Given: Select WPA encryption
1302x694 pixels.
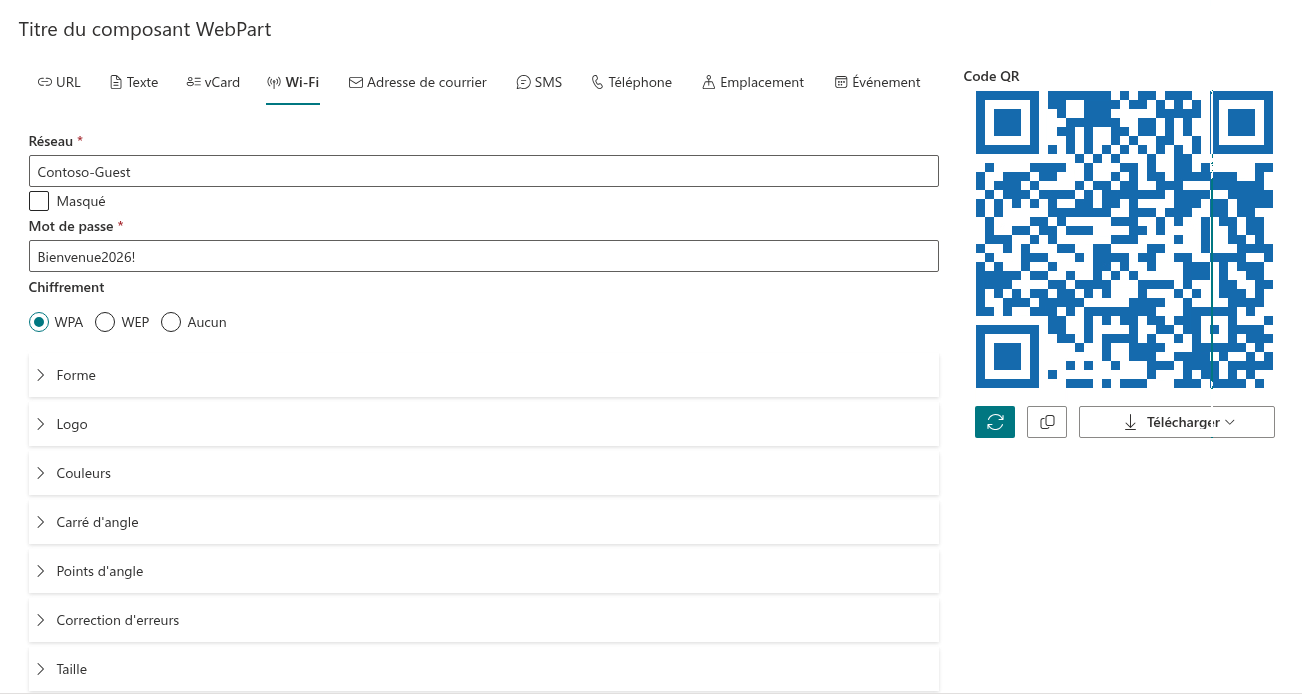Looking at the screenshot, I should click(39, 322).
